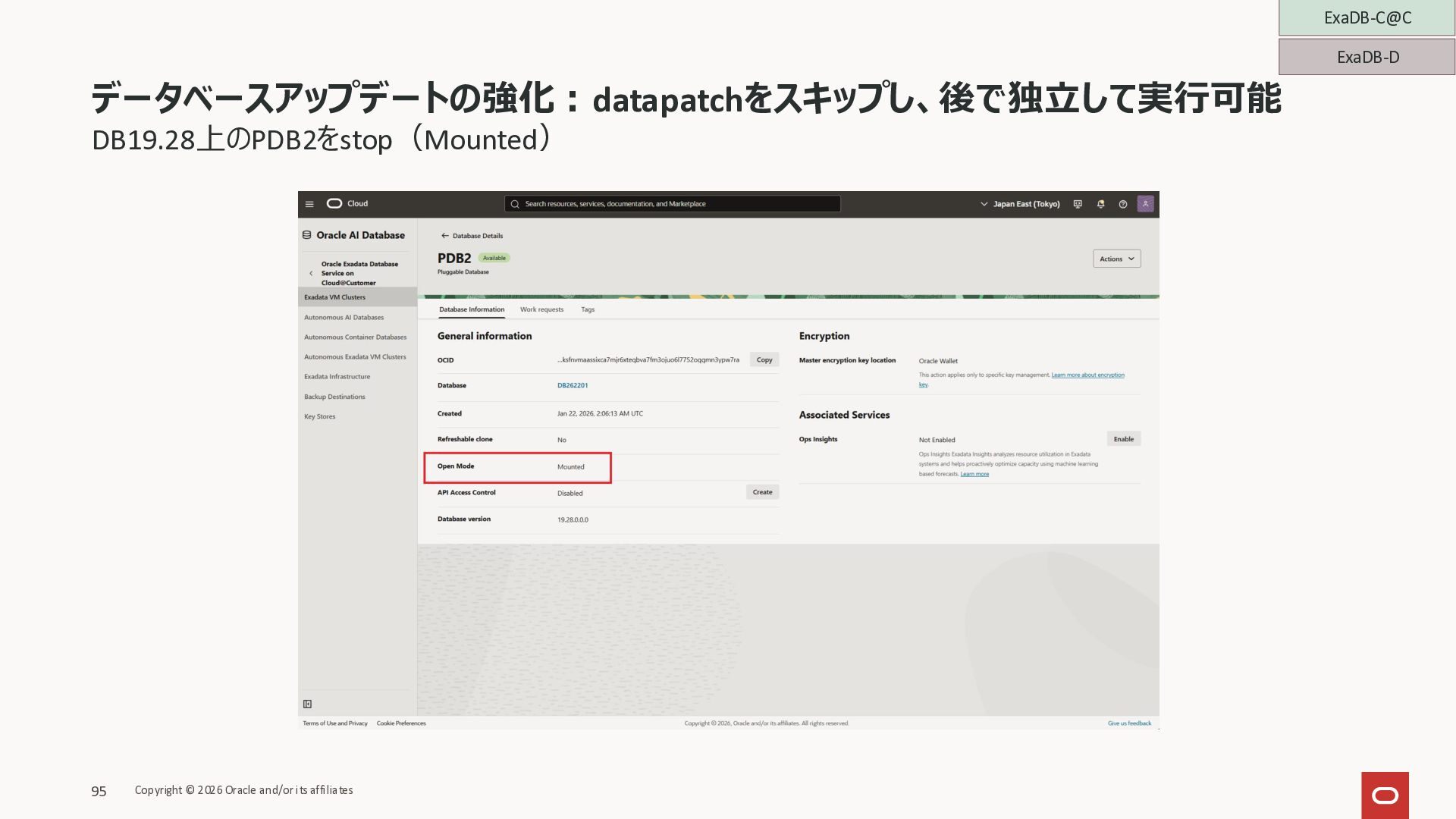Open the hamburger navigation menu
The width and height of the screenshot is (1456, 819).
pos(309,204)
